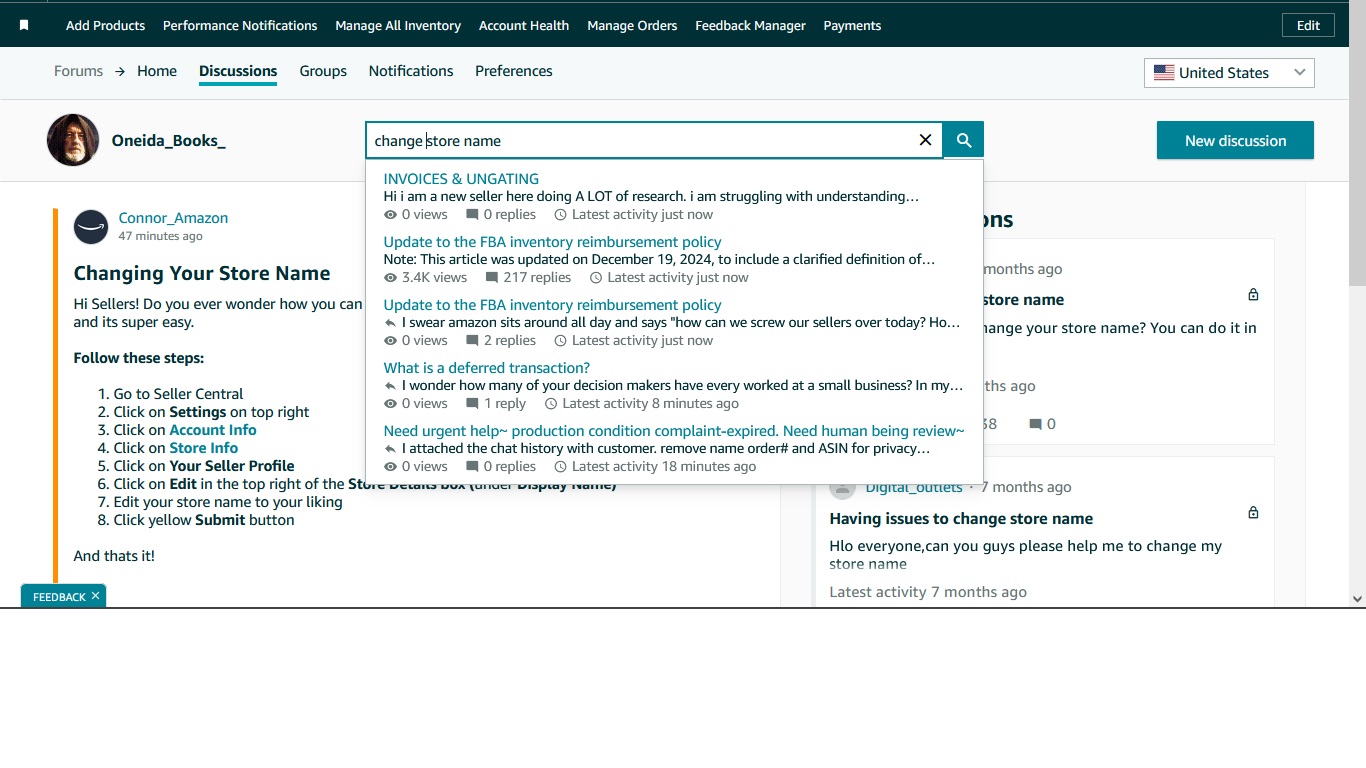Click the Forums breadcrumb link
This screenshot has height=768, width=1366.
coord(78,71)
